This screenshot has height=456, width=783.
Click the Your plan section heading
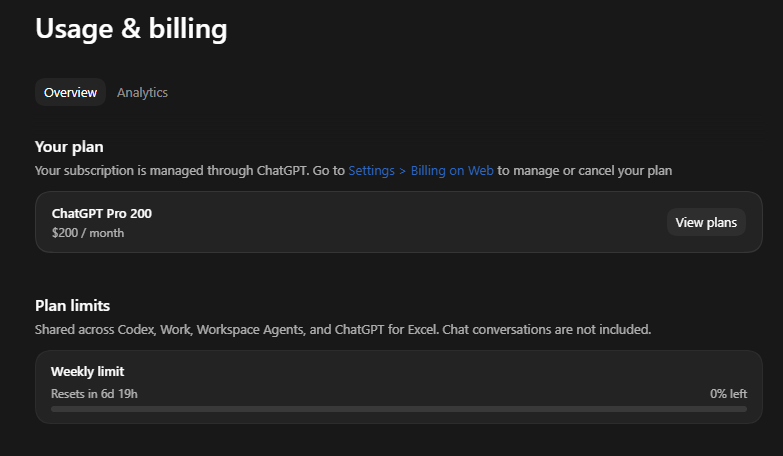pyautogui.click(x=69, y=147)
